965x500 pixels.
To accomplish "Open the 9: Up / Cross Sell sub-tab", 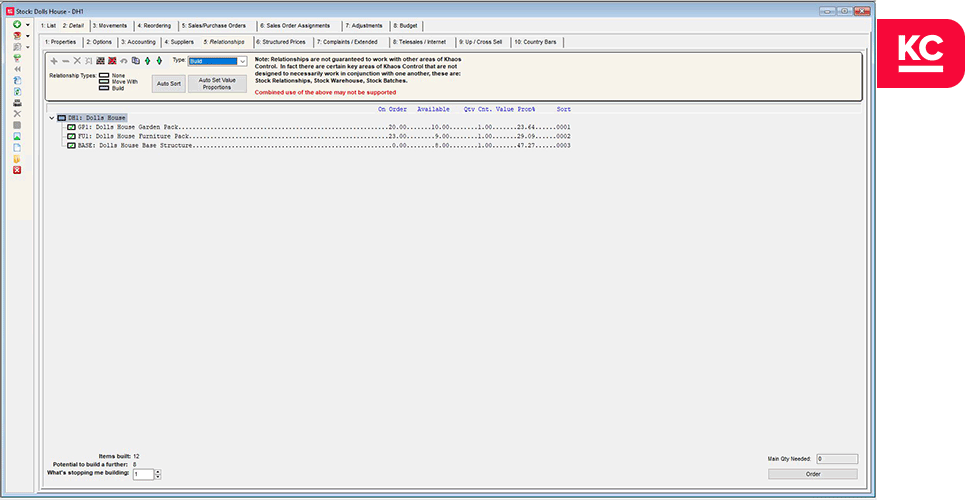I will (481, 42).
